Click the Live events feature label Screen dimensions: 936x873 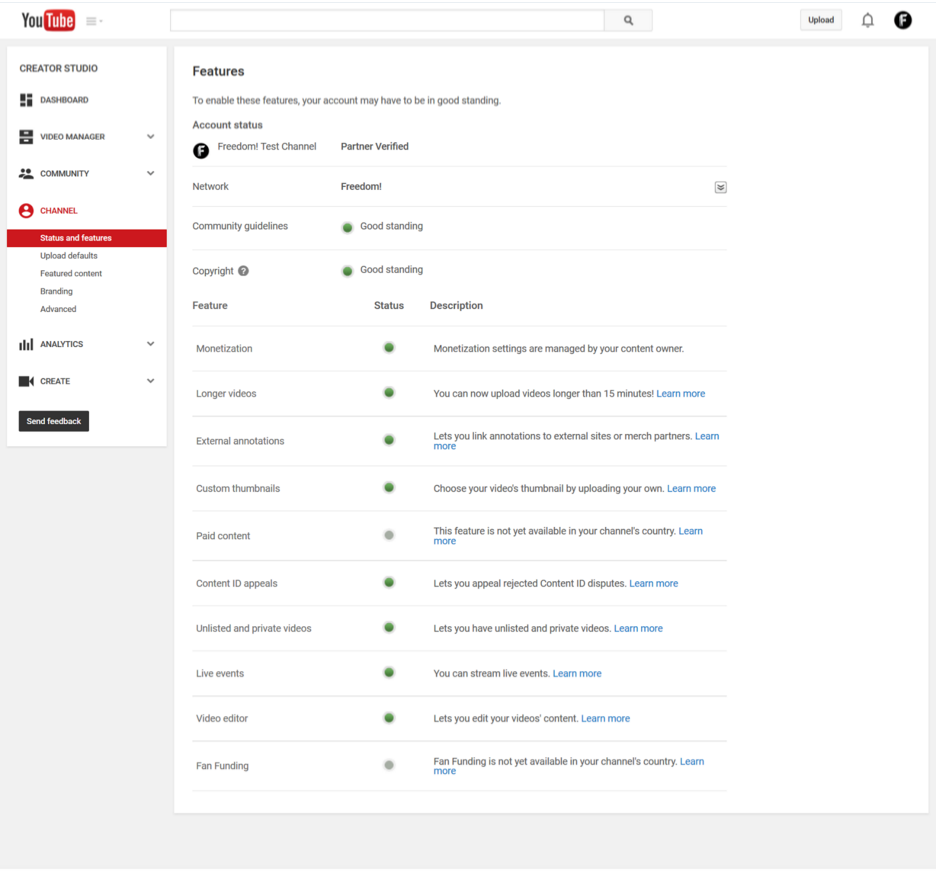pyautogui.click(x=220, y=674)
